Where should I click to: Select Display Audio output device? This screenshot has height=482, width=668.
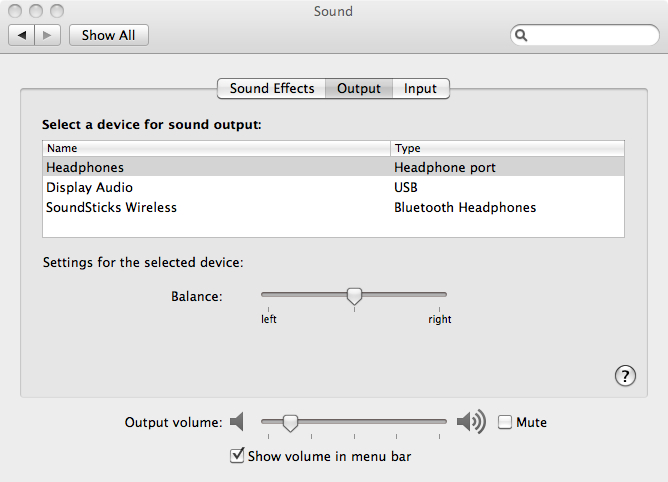pyautogui.click(x=89, y=187)
